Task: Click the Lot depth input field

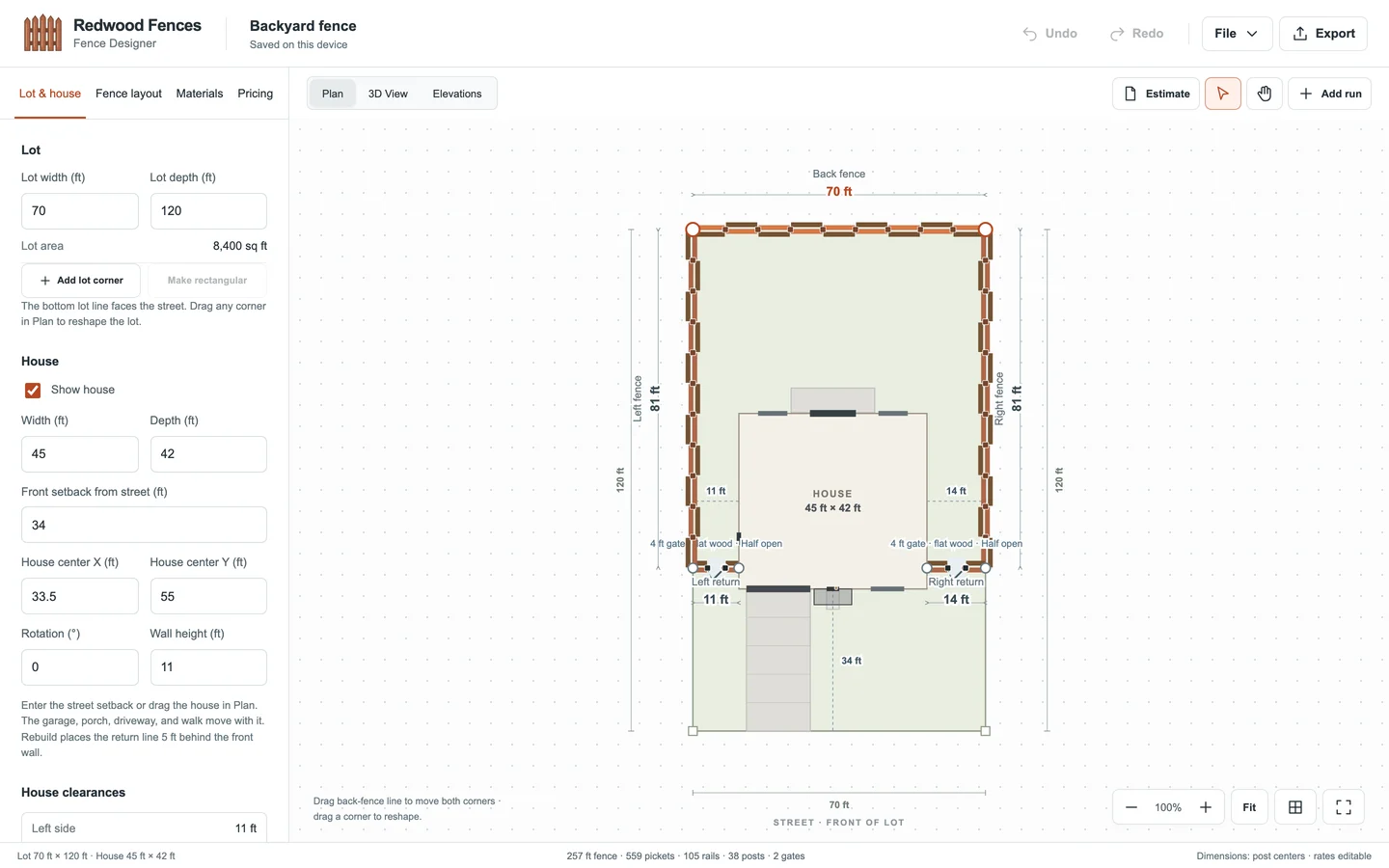Action: [x=208, y=211]
